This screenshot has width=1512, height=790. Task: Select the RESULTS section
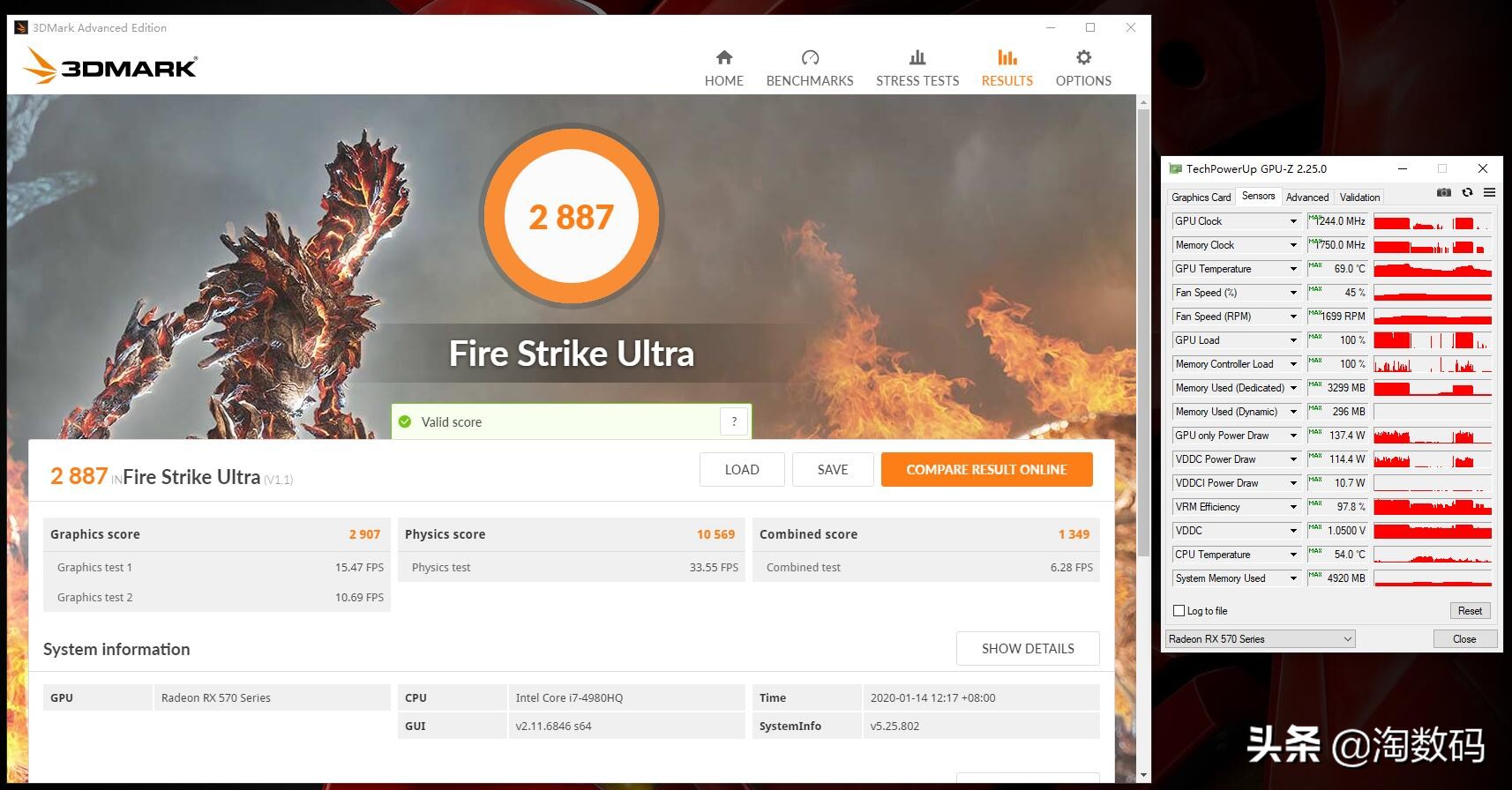click(x=1007, y=69)
